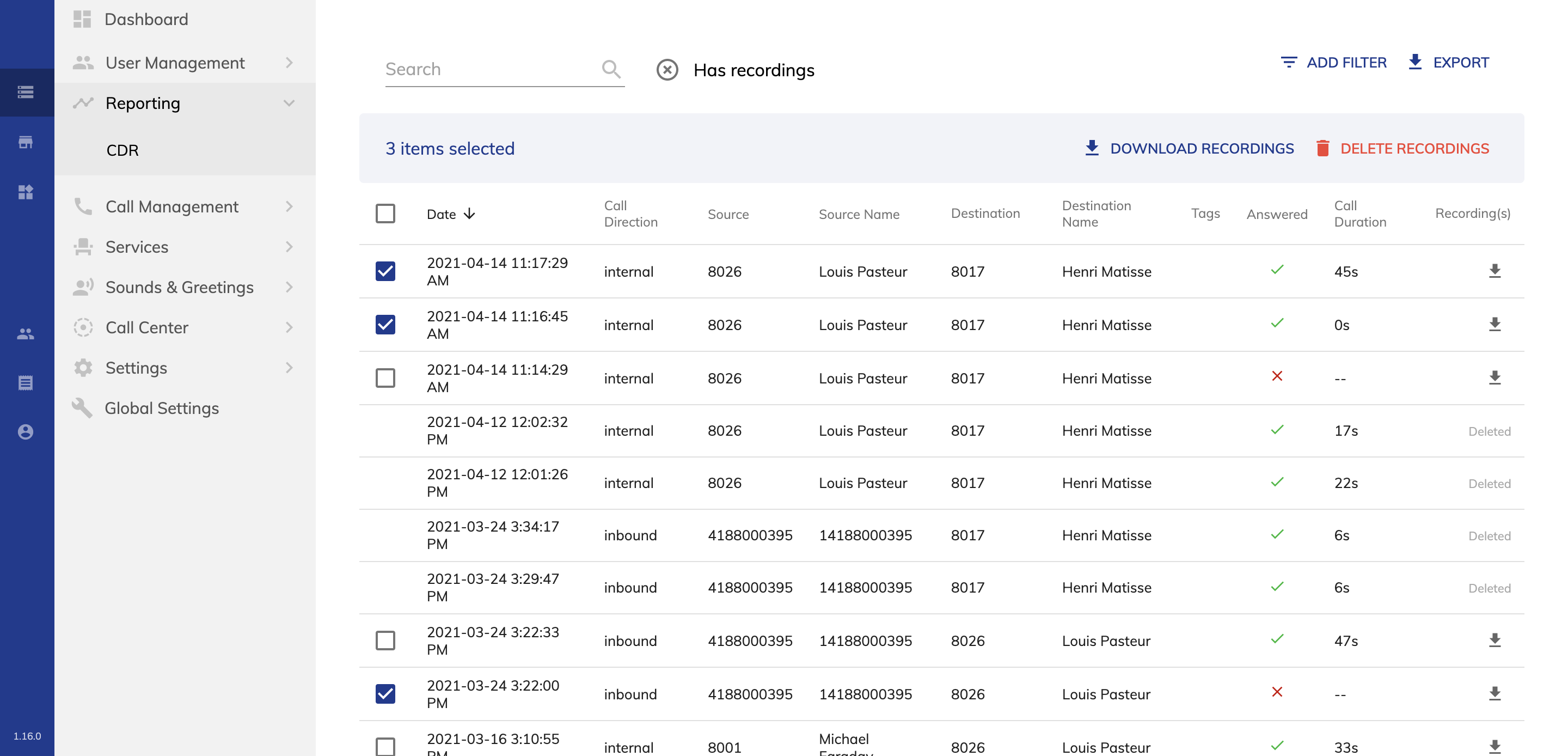Click the Search input field
The width and height of the screenshot is (1568, 756).
click(x=505, y=70)
